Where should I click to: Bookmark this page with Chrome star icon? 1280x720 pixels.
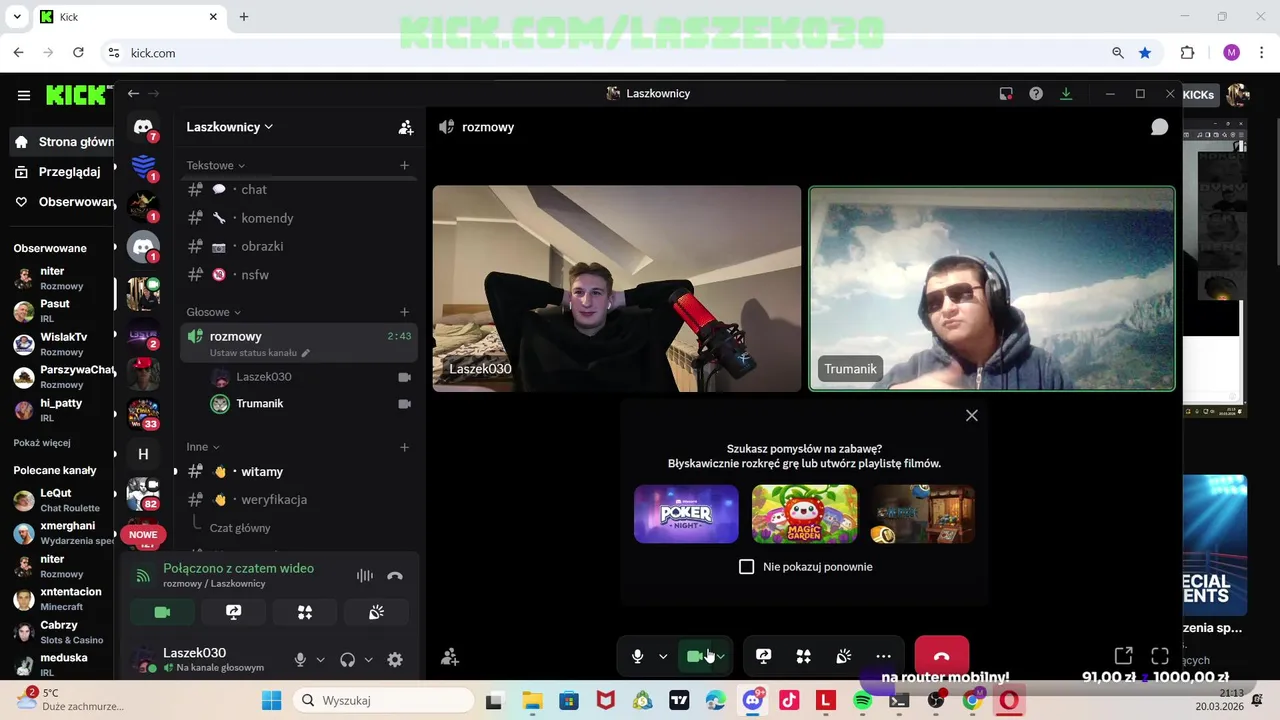(1145, 52)
